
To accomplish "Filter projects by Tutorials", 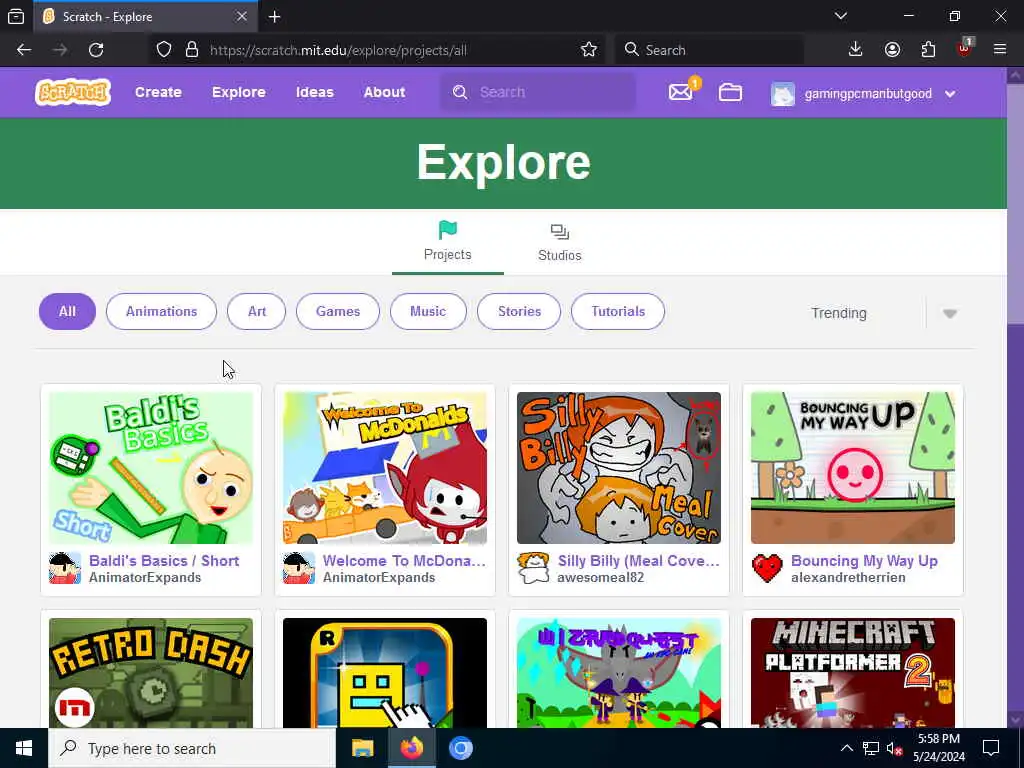I will [618, 312].
